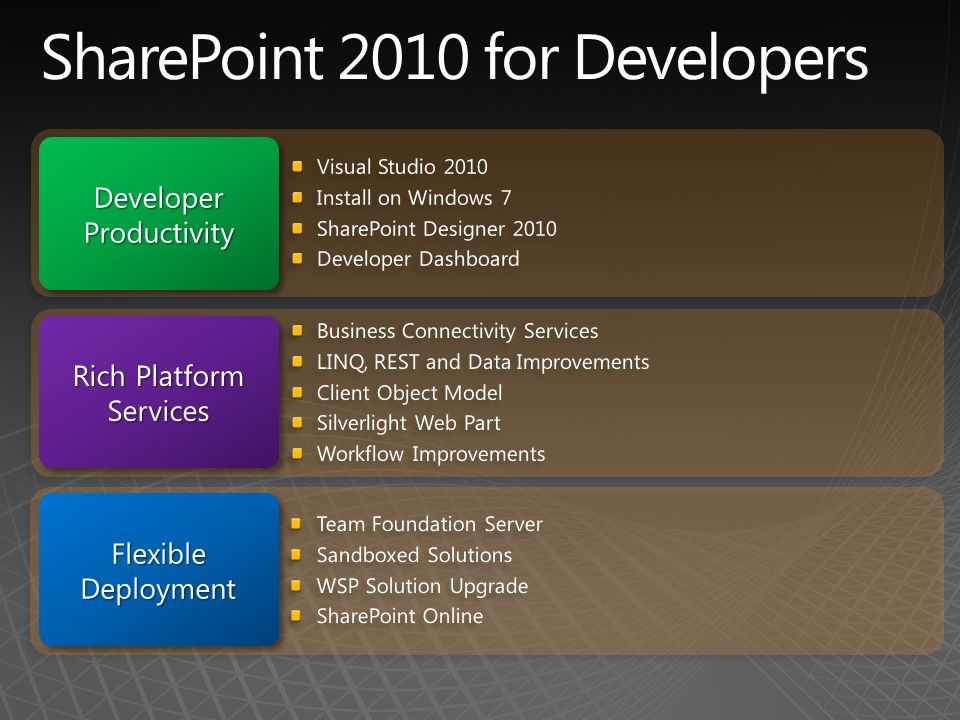Click the Sandboxed Solutions text
This screenshot has height=720, width=960.
tap(414, 555)
